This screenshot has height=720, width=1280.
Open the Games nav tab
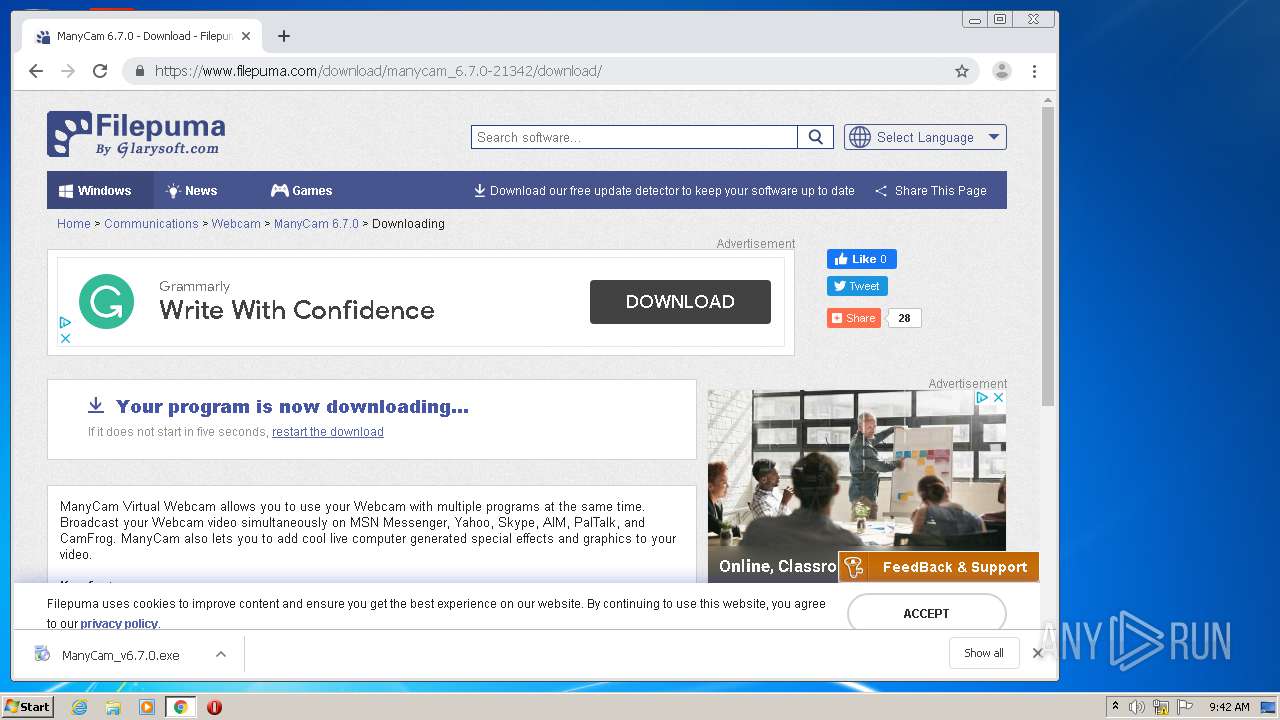pos(302,190)
